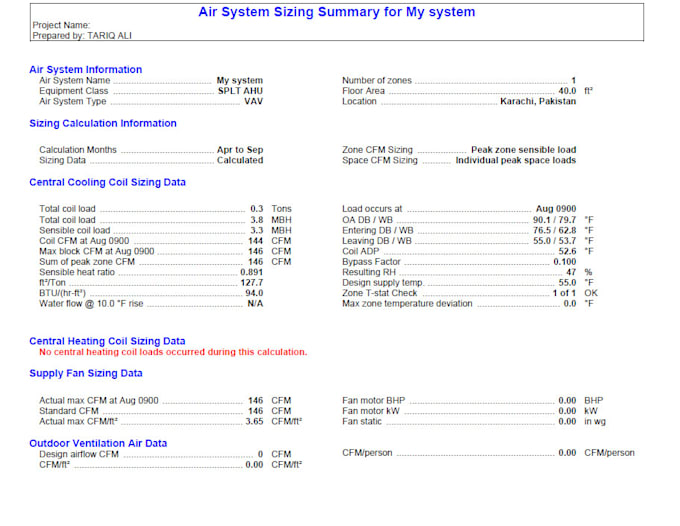
Task: Click the report title 'Air System Sizing Summary for My system'
Action: 337,12
